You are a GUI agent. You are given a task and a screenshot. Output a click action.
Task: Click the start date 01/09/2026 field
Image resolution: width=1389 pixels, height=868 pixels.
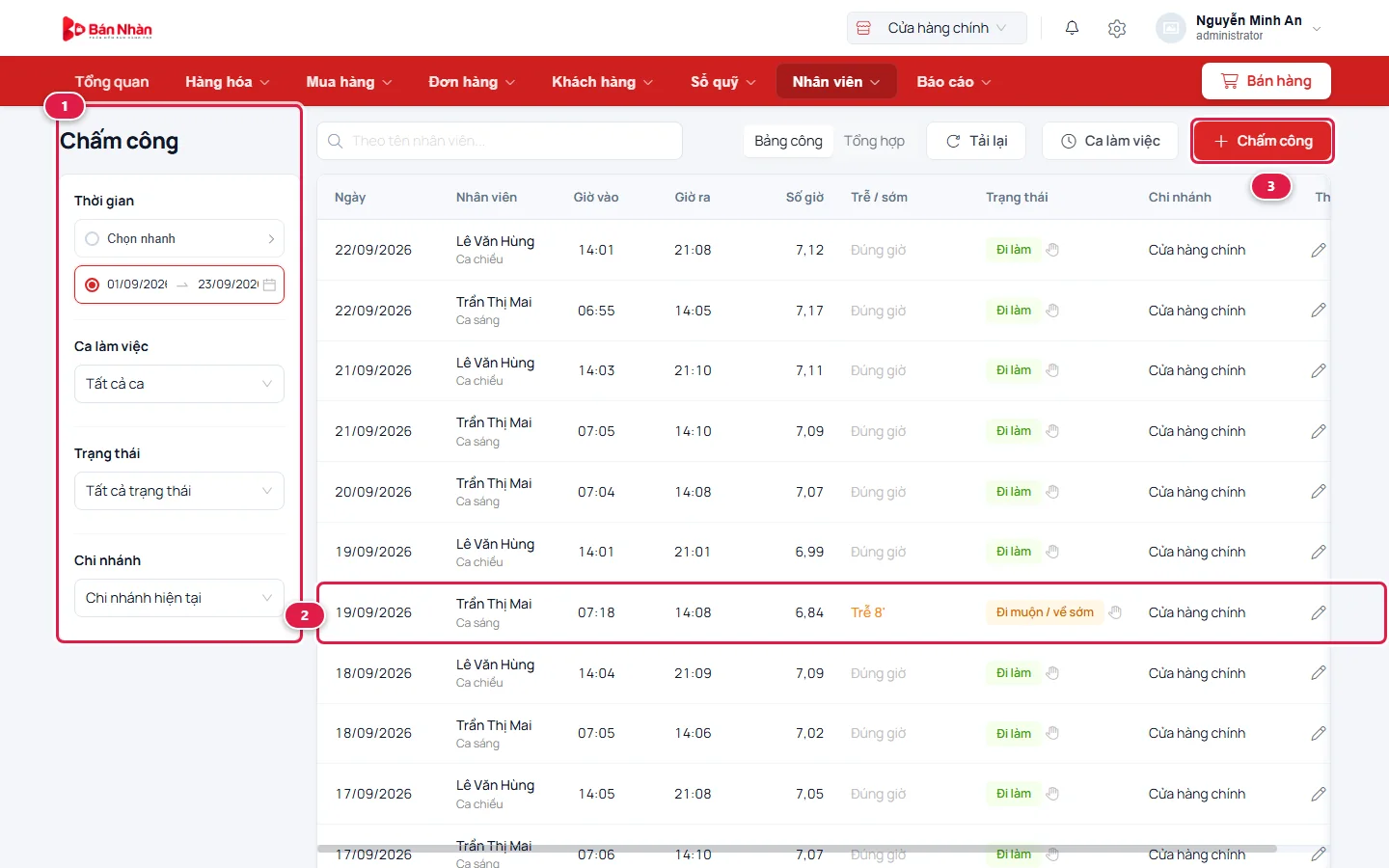tap(137, 285)
